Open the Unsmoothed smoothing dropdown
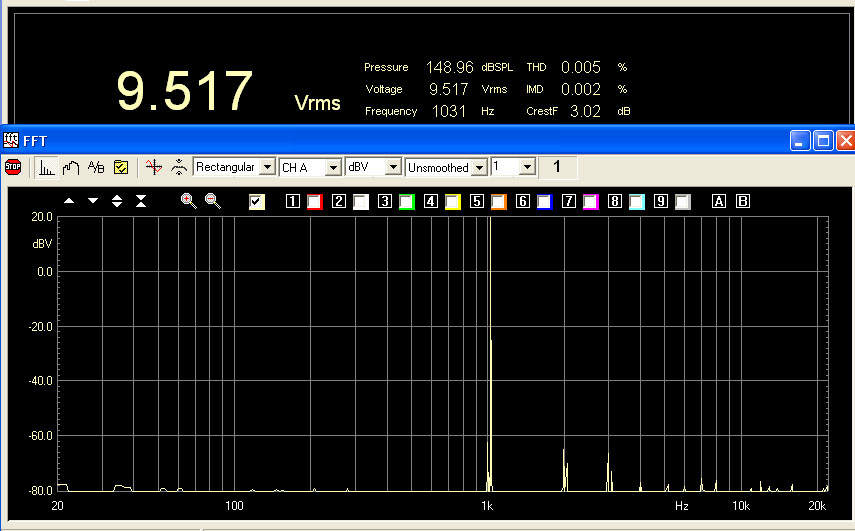The image size is (855, 531). click(x=479, y=167)
